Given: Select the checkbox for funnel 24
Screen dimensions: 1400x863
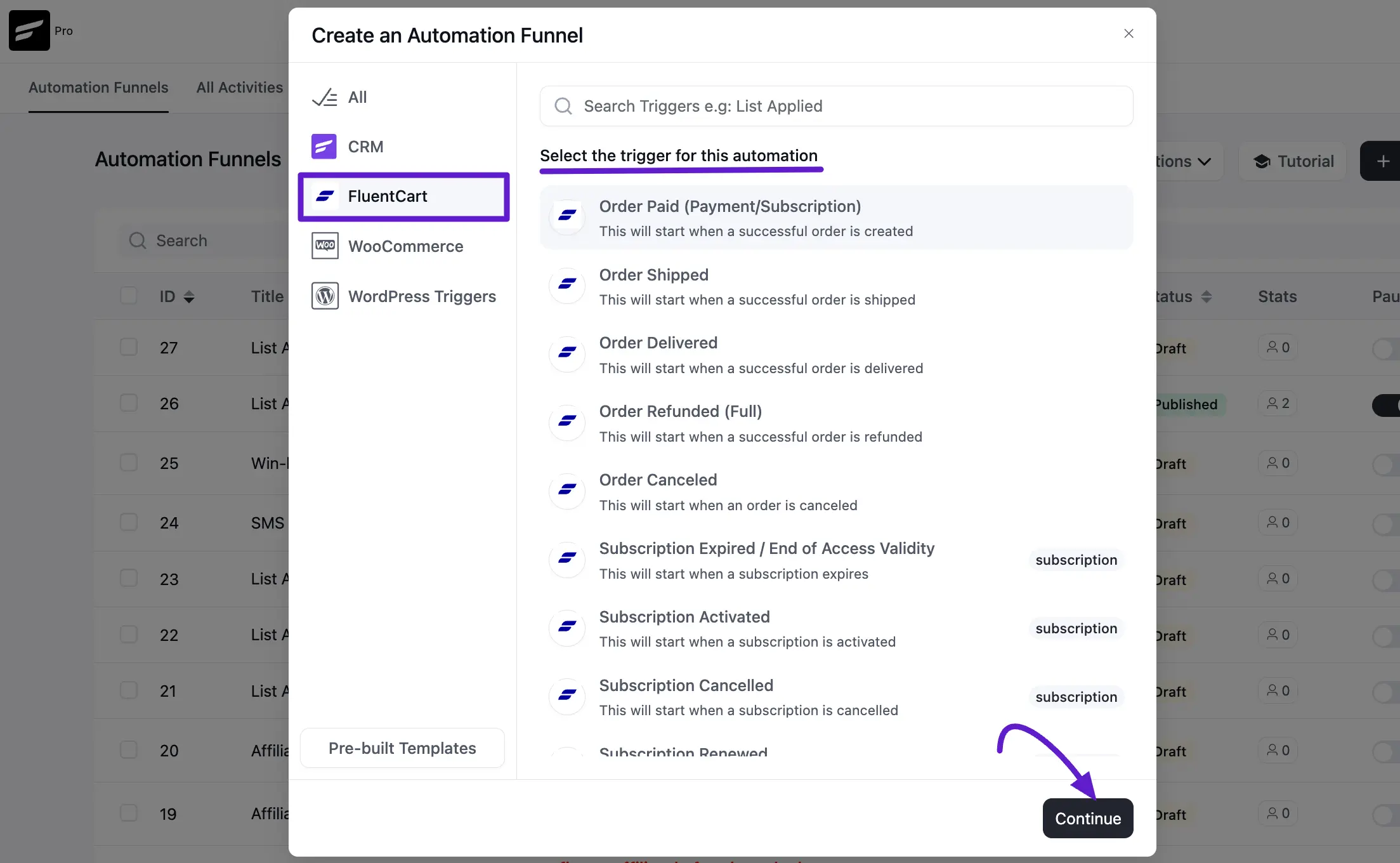Looking at the screenshot, I should pyautogui.click(x=129, y=522).
